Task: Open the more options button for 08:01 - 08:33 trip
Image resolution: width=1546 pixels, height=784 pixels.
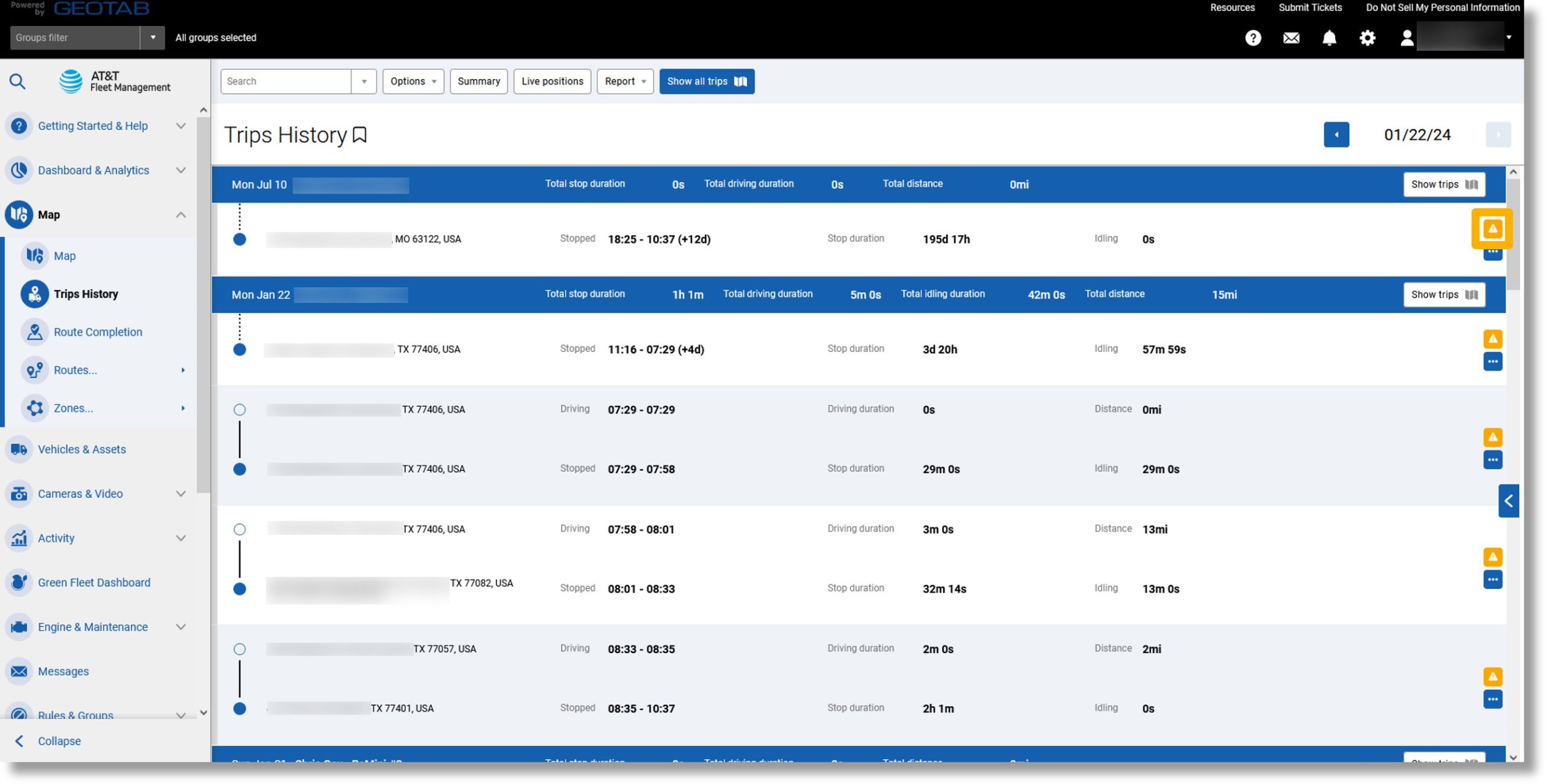Action: point(1492,579)
